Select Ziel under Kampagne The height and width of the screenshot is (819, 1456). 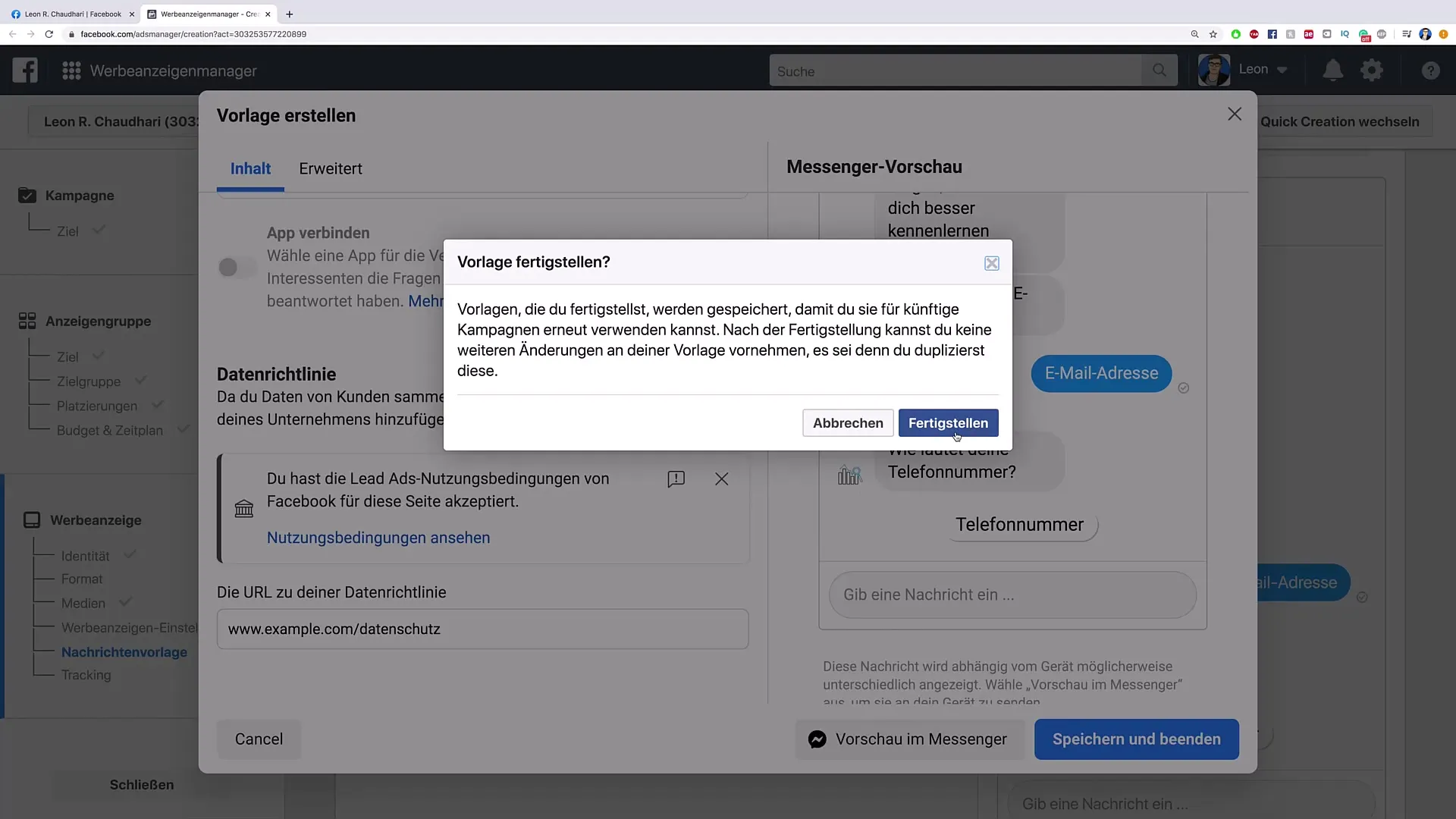tap(67, 231)
